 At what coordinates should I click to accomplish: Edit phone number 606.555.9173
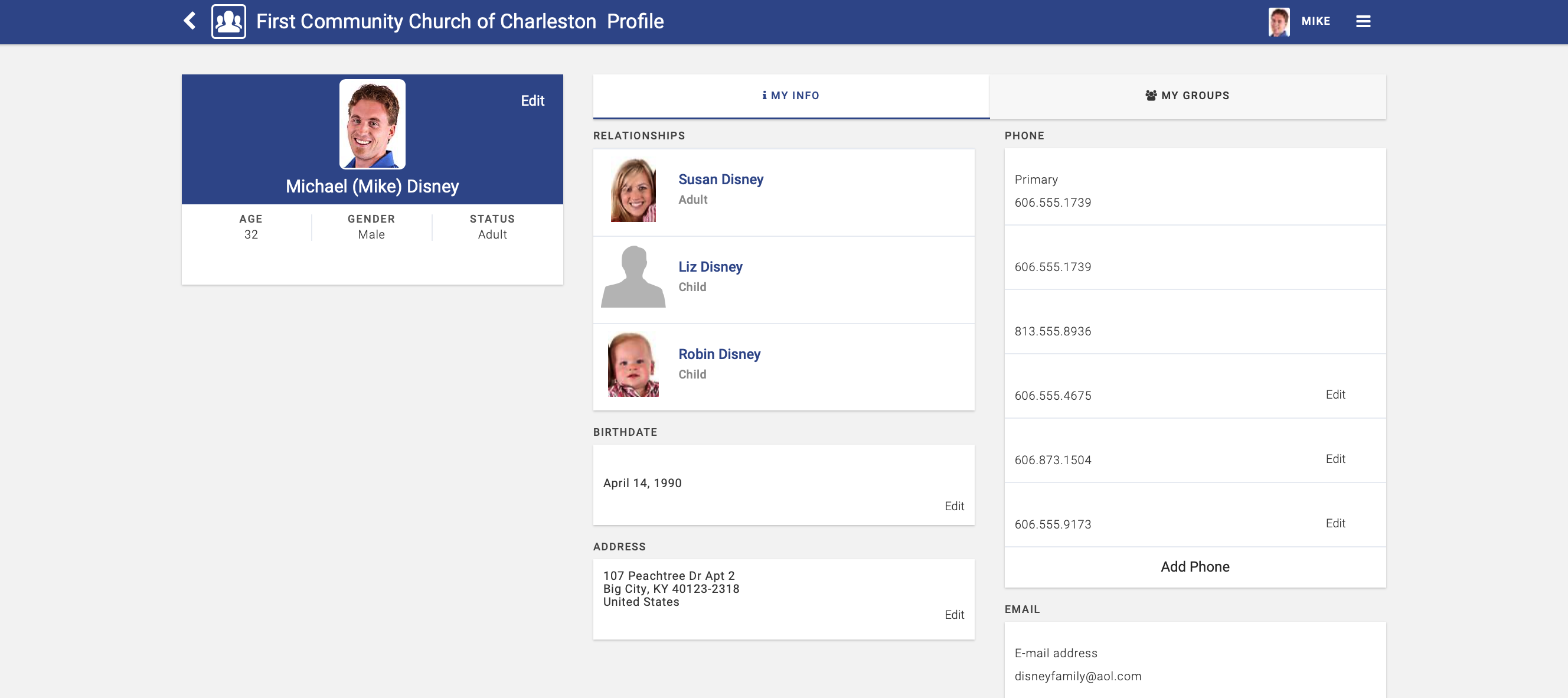1335,523
